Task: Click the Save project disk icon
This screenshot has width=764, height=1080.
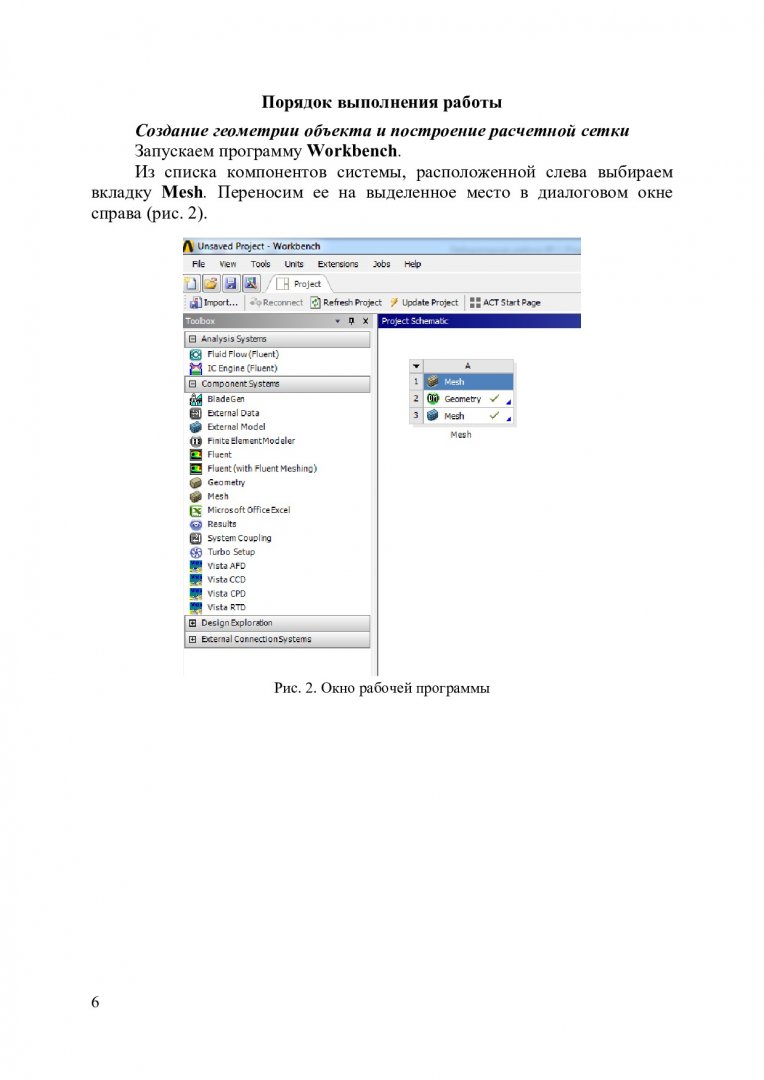Action: click(x=231, y=284)
